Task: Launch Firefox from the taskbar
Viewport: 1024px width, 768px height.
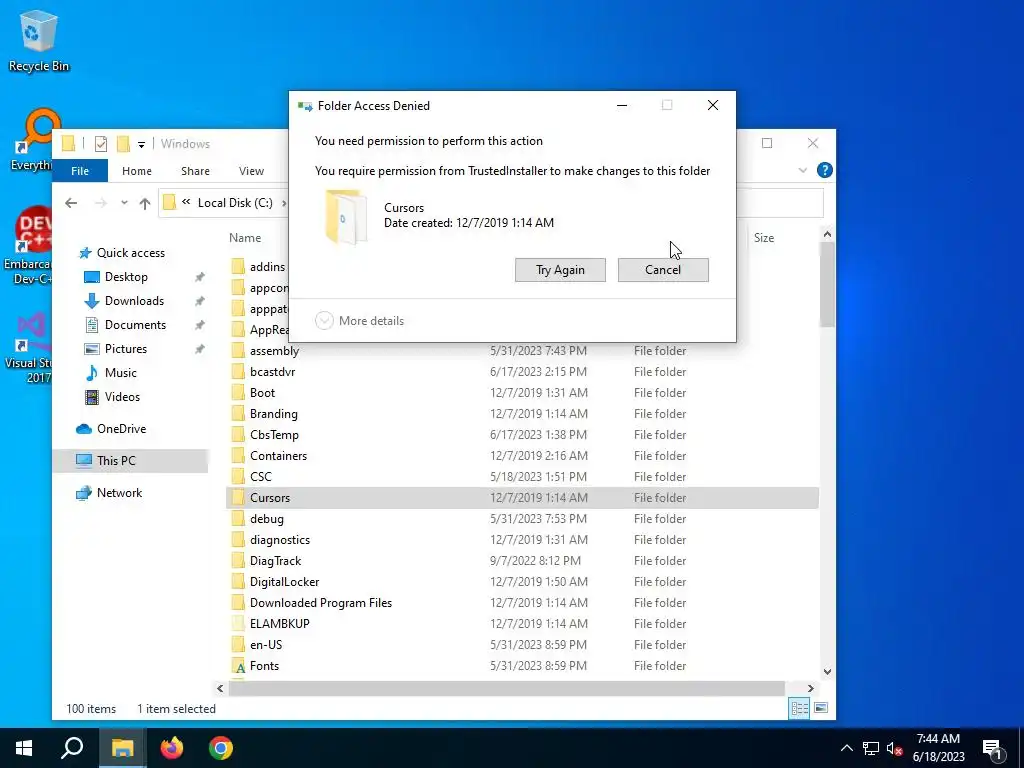Action: [172, 748]
